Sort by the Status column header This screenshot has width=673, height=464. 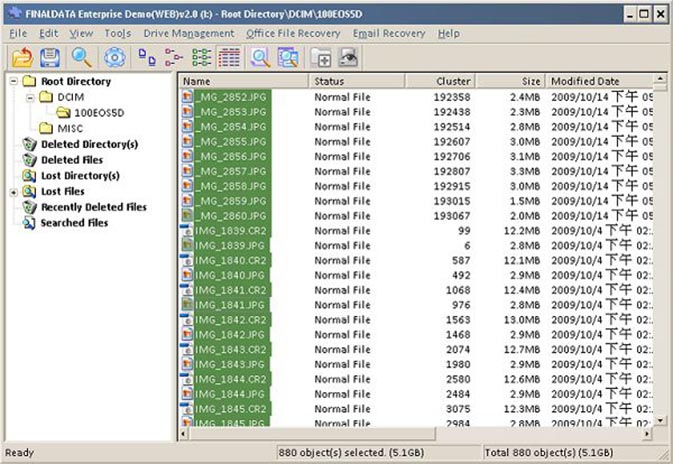(x=357, y=81)
